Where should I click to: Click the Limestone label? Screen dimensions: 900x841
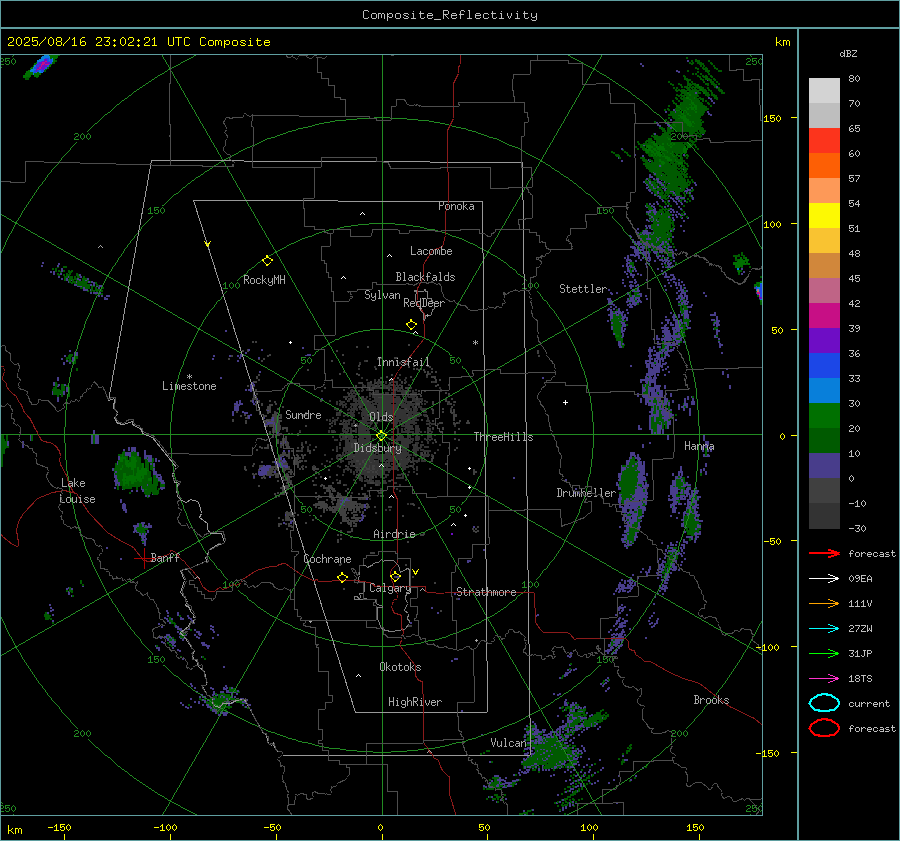(x=189, y=386)
